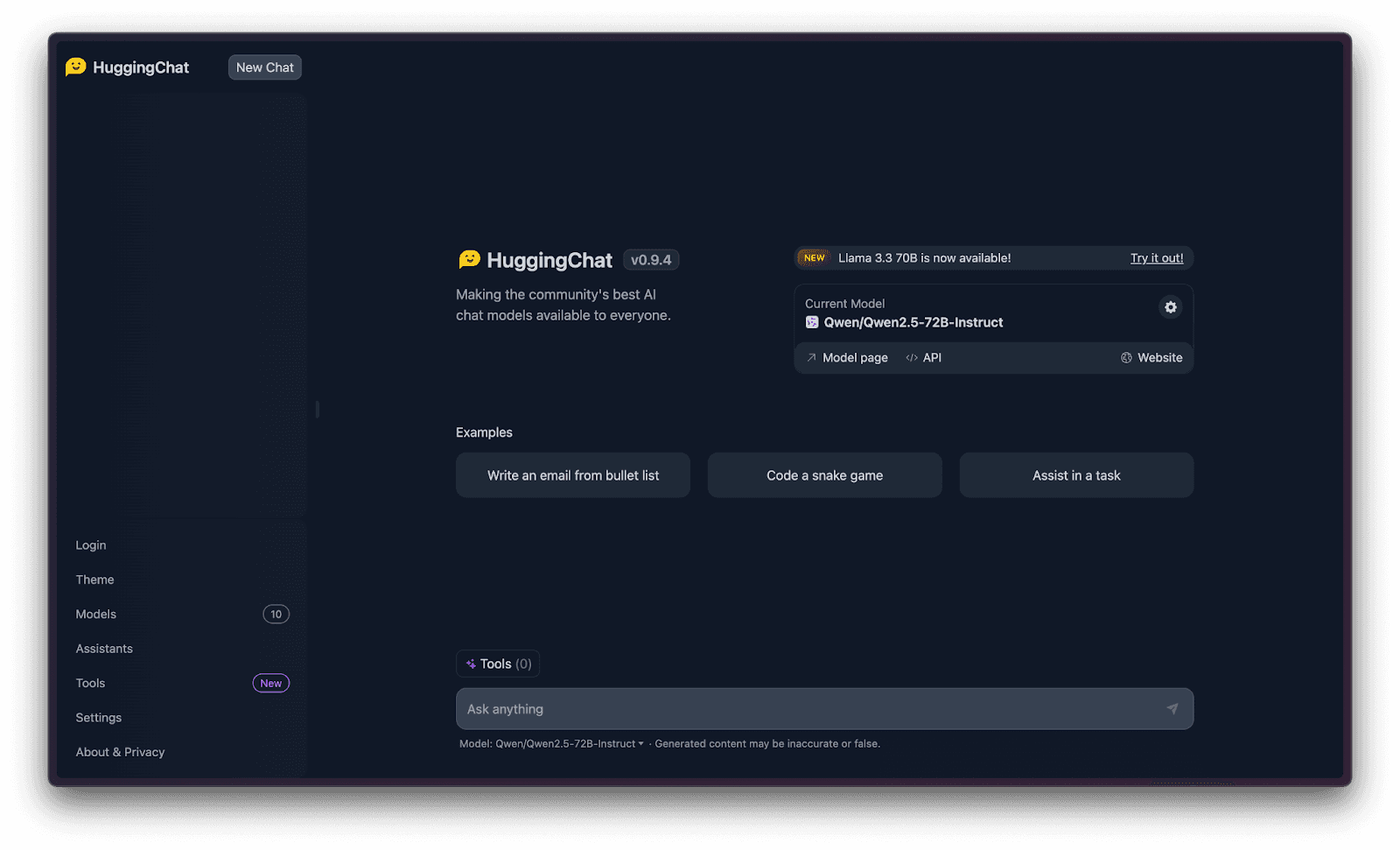Click the HuggingChat title in sidebar
Screen dimensions: 1400x850
click(141, 67)
